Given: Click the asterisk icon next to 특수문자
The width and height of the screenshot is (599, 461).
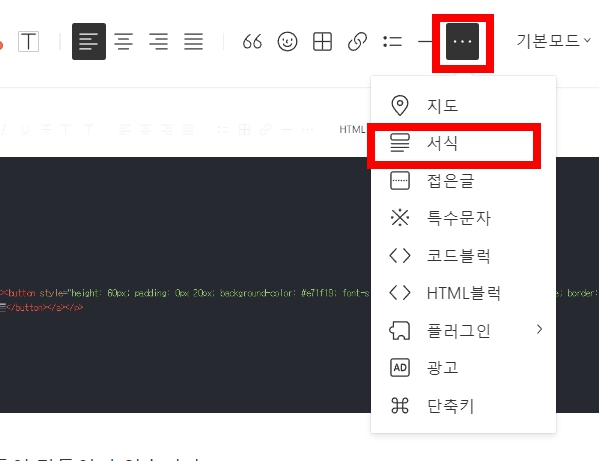Looking at the screenshot, I should click(x=400, y=218).
